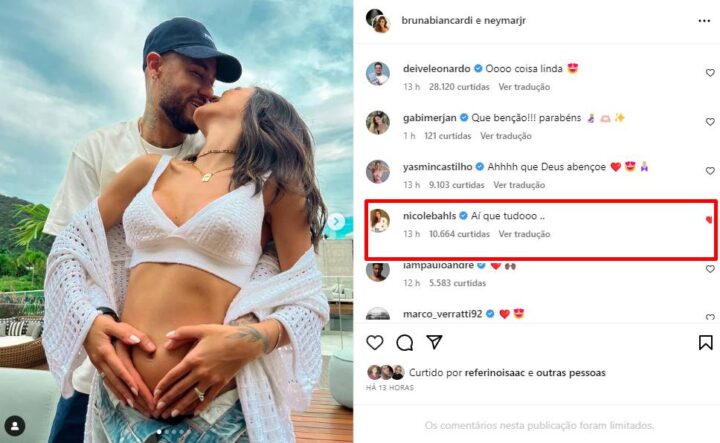The width and height of the screenshot is (720, 443).
Task: Open the comment bubble icon
Action: (x=404, y=343)
